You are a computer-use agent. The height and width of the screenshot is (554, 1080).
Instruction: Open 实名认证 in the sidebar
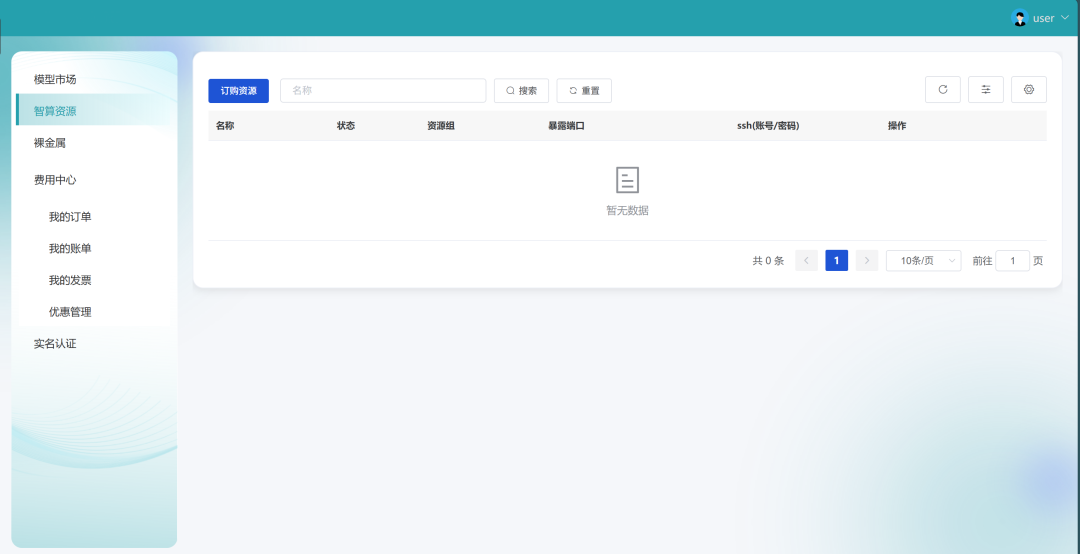pos(55,344)
